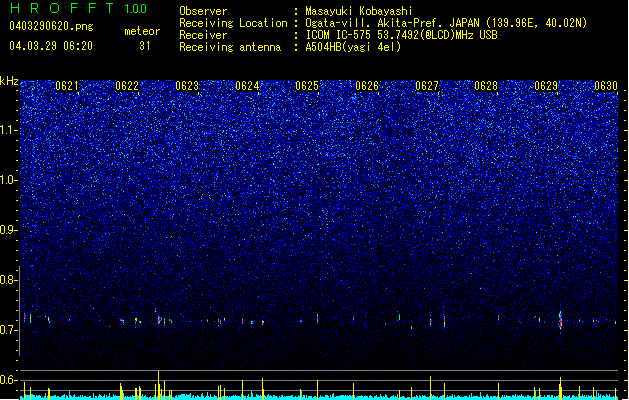
Task: Click the date stamp 04.03.29 06:20
Action: [51, 46]
